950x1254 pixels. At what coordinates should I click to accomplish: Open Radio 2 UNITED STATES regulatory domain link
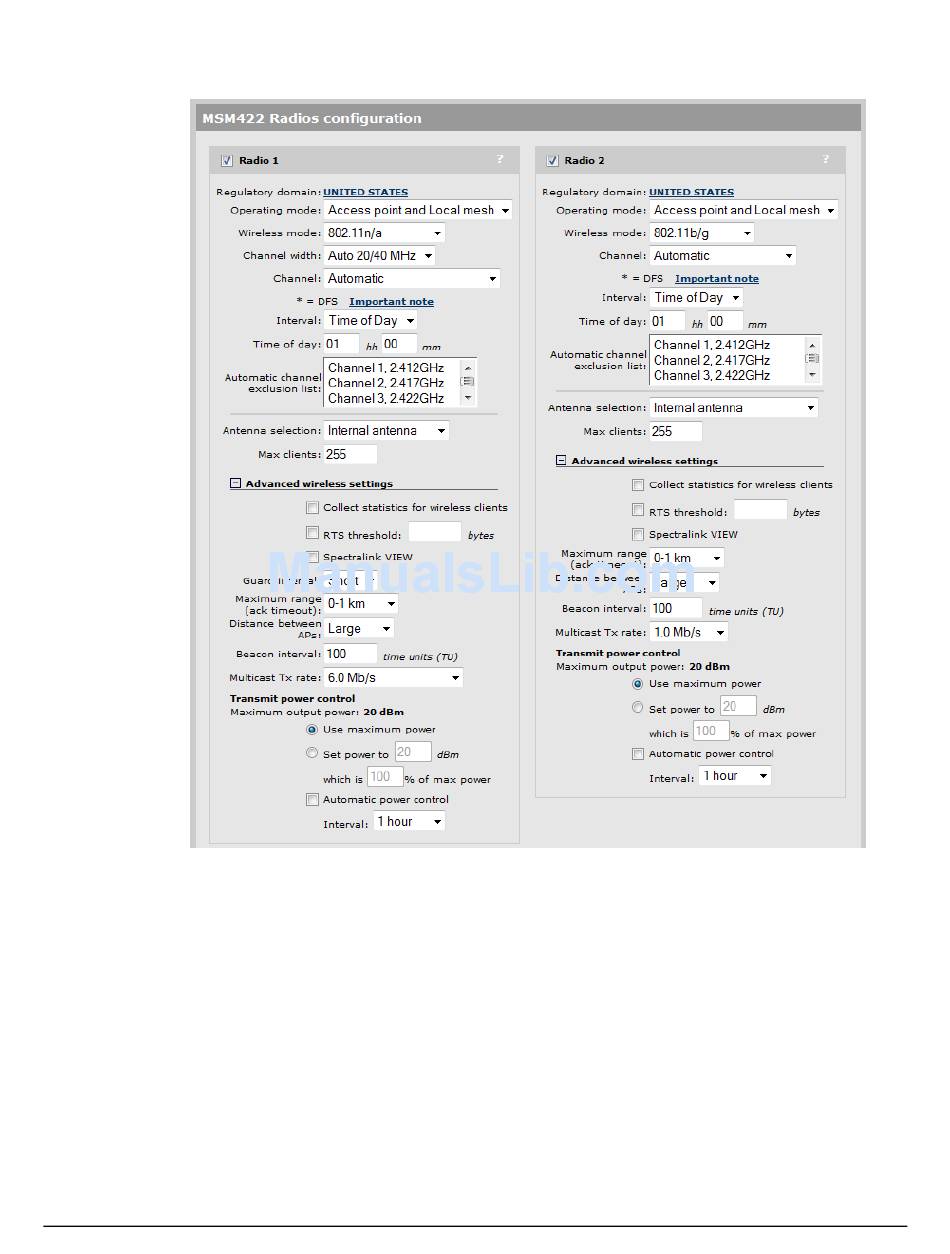pyautogui.click(x=691, y=192)
